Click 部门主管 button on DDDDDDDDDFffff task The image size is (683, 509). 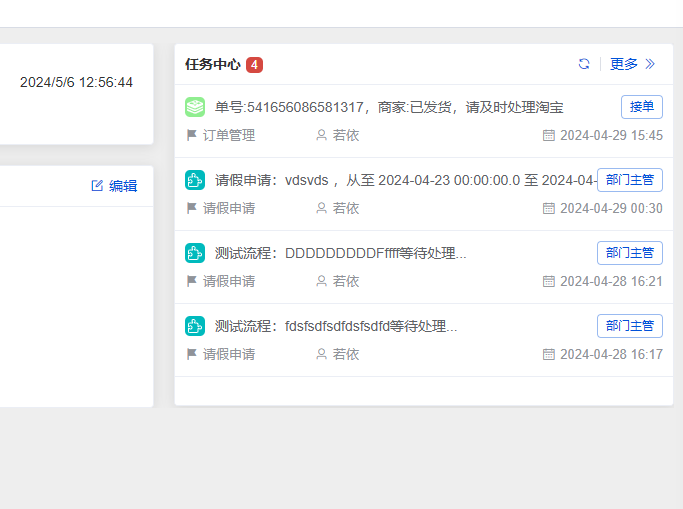tap(629, 253)
